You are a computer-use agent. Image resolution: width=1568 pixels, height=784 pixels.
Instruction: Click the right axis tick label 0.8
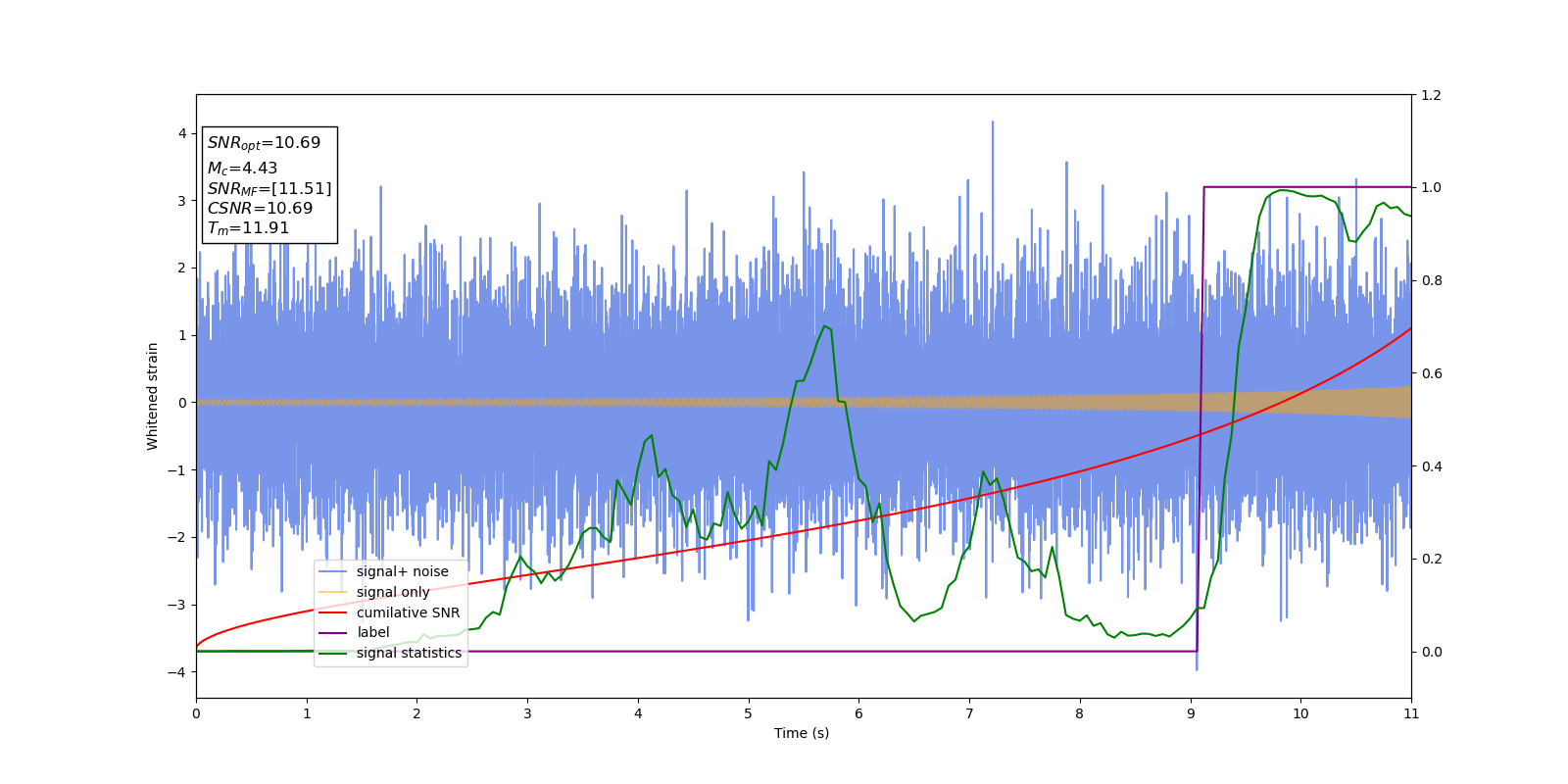[x=1431, y=280]
